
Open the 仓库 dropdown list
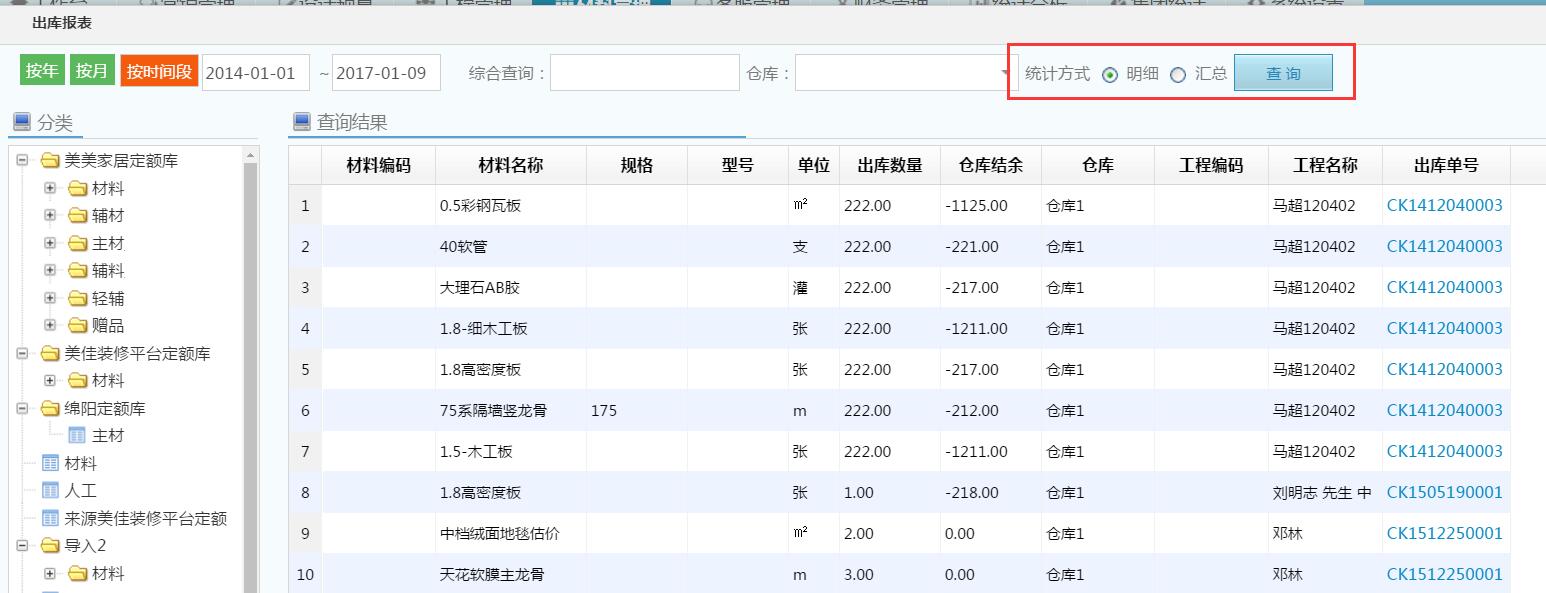(1004, 73)
